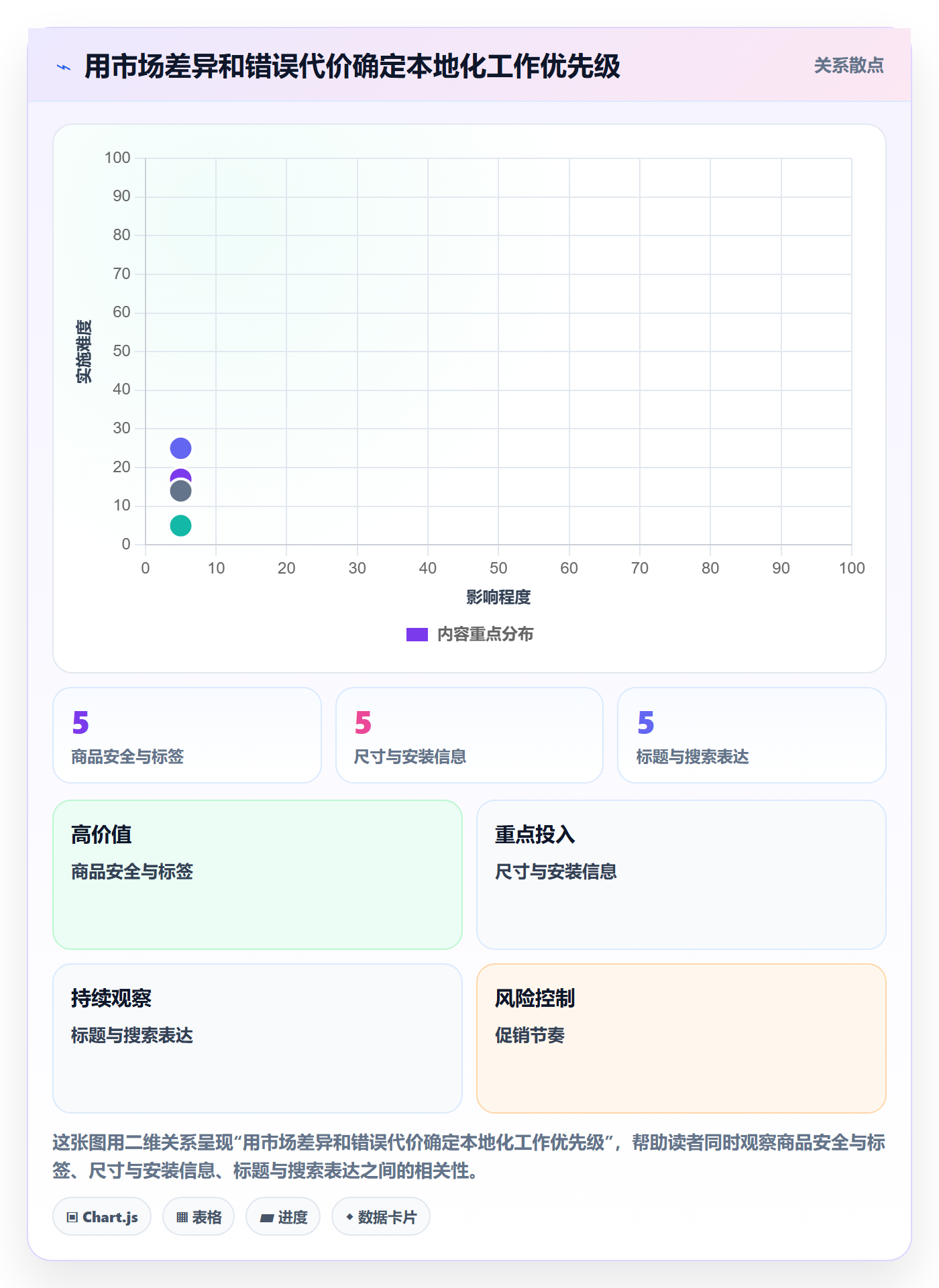Select the 持续观察 quadrant card
Image resolution: width=939 pixels, height=1288 pixels.
258,1038
